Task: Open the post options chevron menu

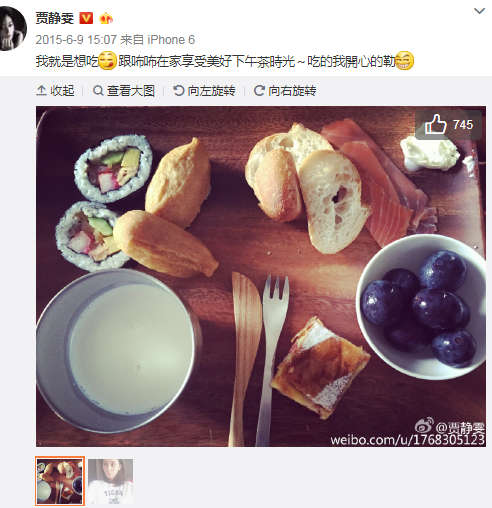Action: tap(479, 11)
